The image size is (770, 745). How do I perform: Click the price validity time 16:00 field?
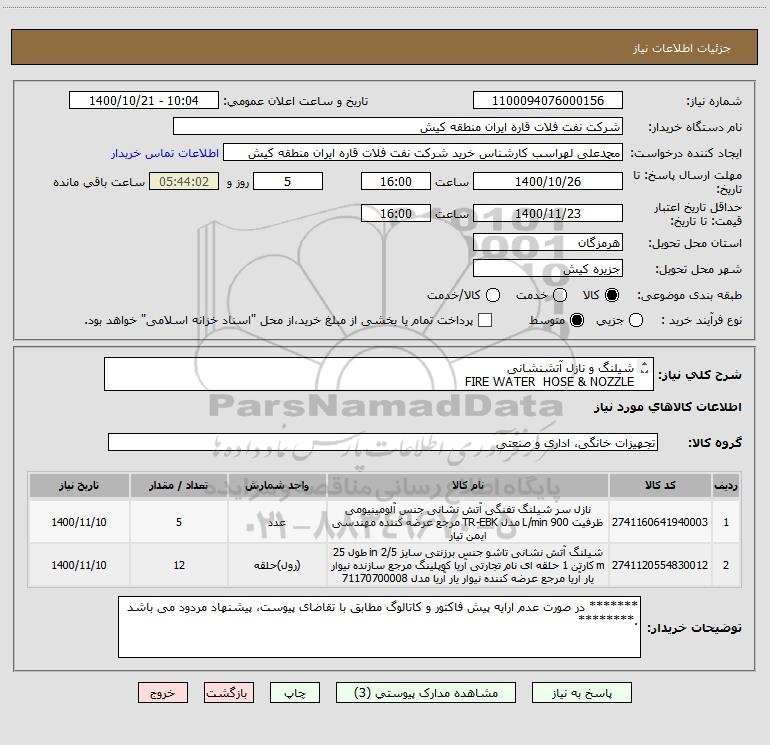click(396, 213)
